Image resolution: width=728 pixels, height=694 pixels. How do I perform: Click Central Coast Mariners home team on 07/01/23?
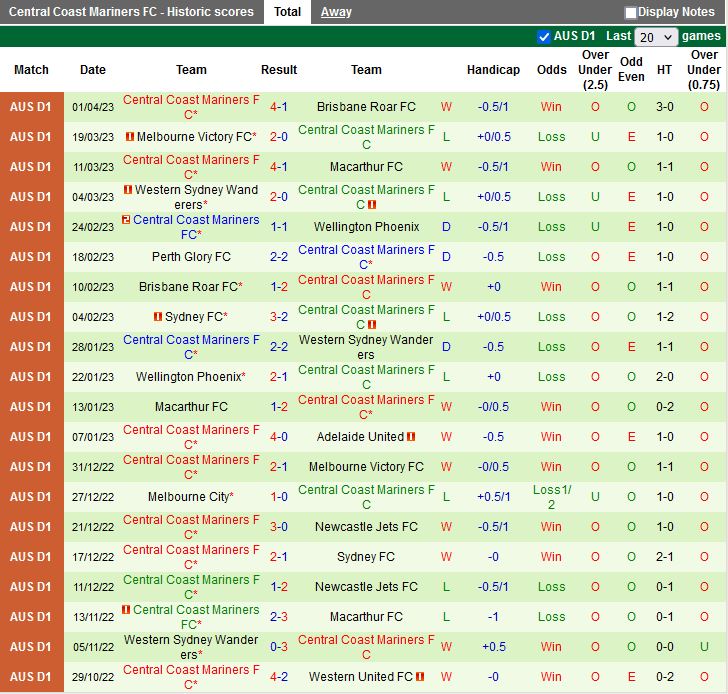191,437
